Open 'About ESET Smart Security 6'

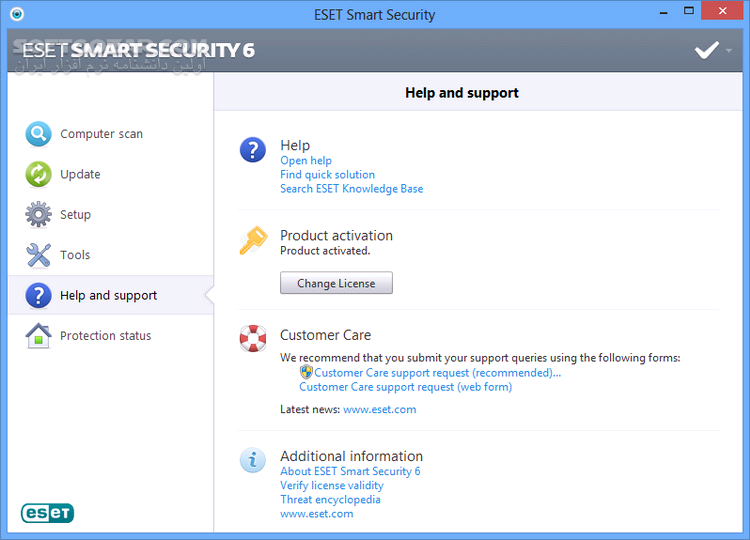[350, 471]
